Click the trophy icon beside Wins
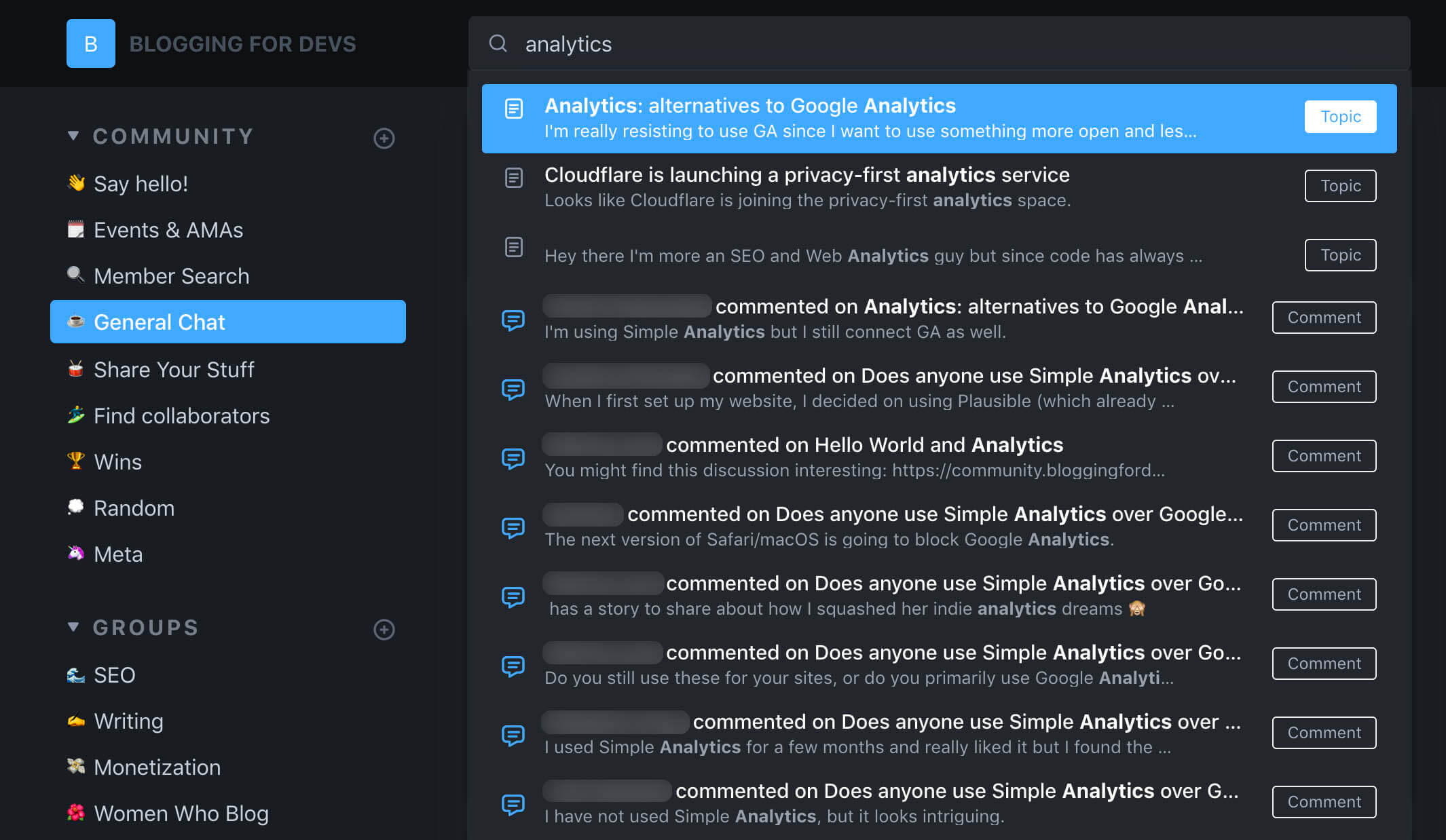 (76, 461)
